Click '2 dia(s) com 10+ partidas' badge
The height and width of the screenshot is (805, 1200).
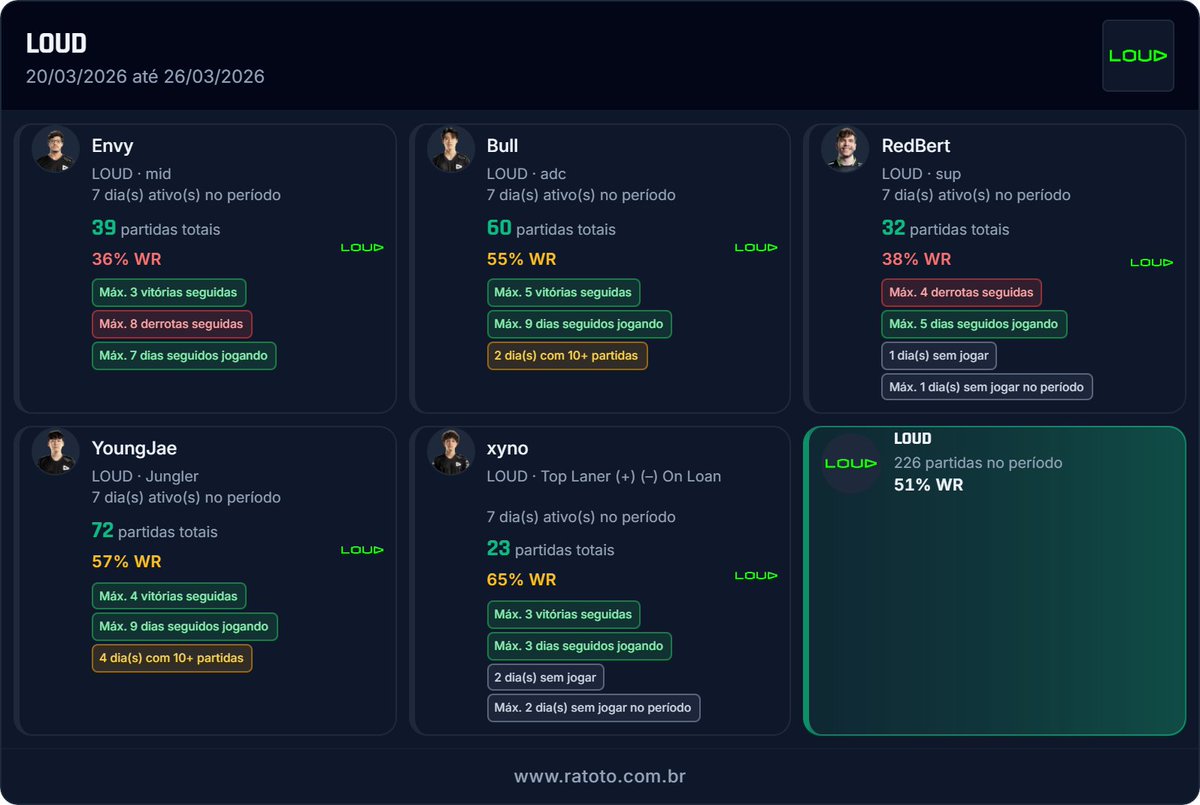pos(567,355)
